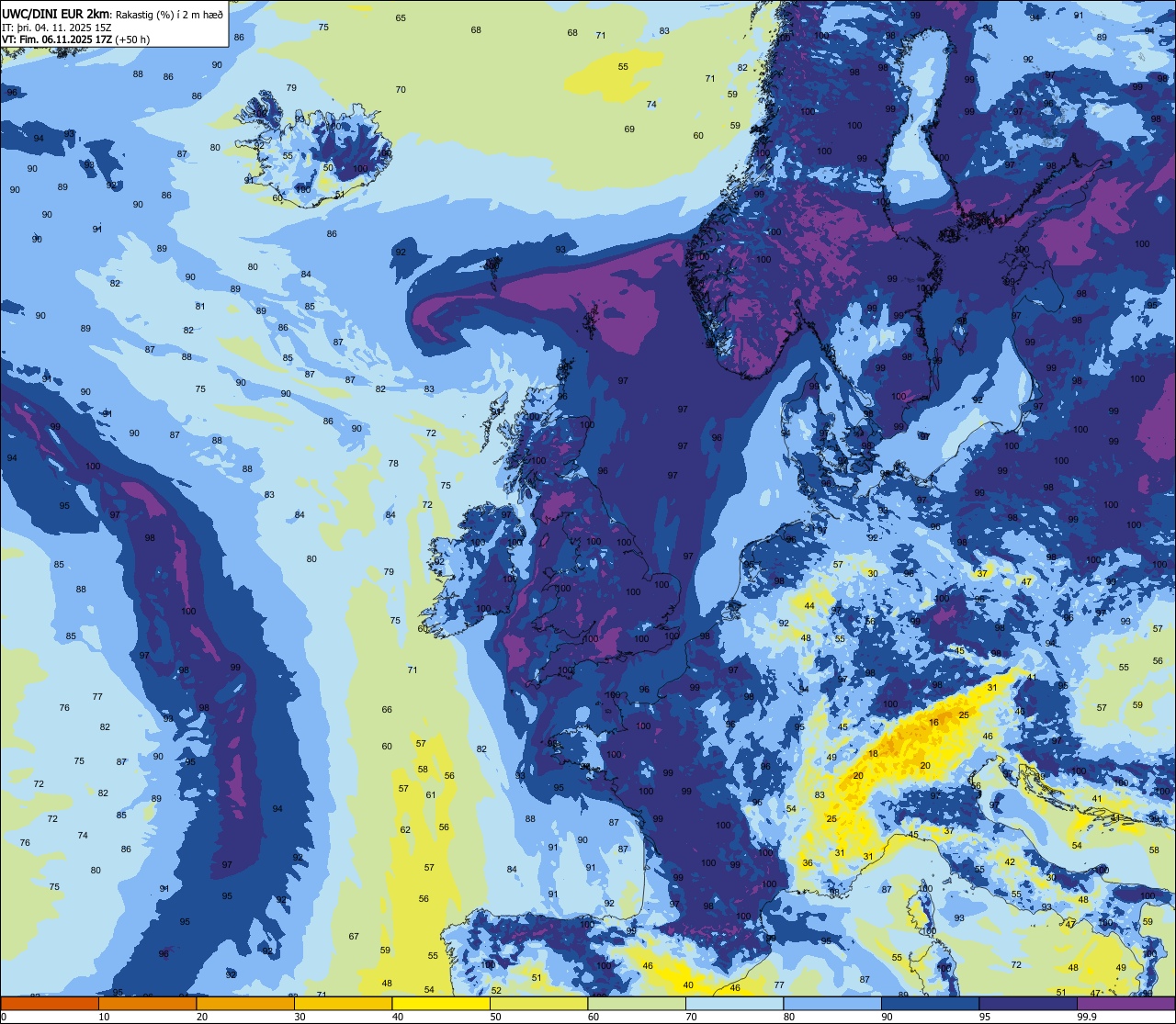
Task: Click the humidity value '61' on the map
Action: pyautogui.click(x=431, y=794)
